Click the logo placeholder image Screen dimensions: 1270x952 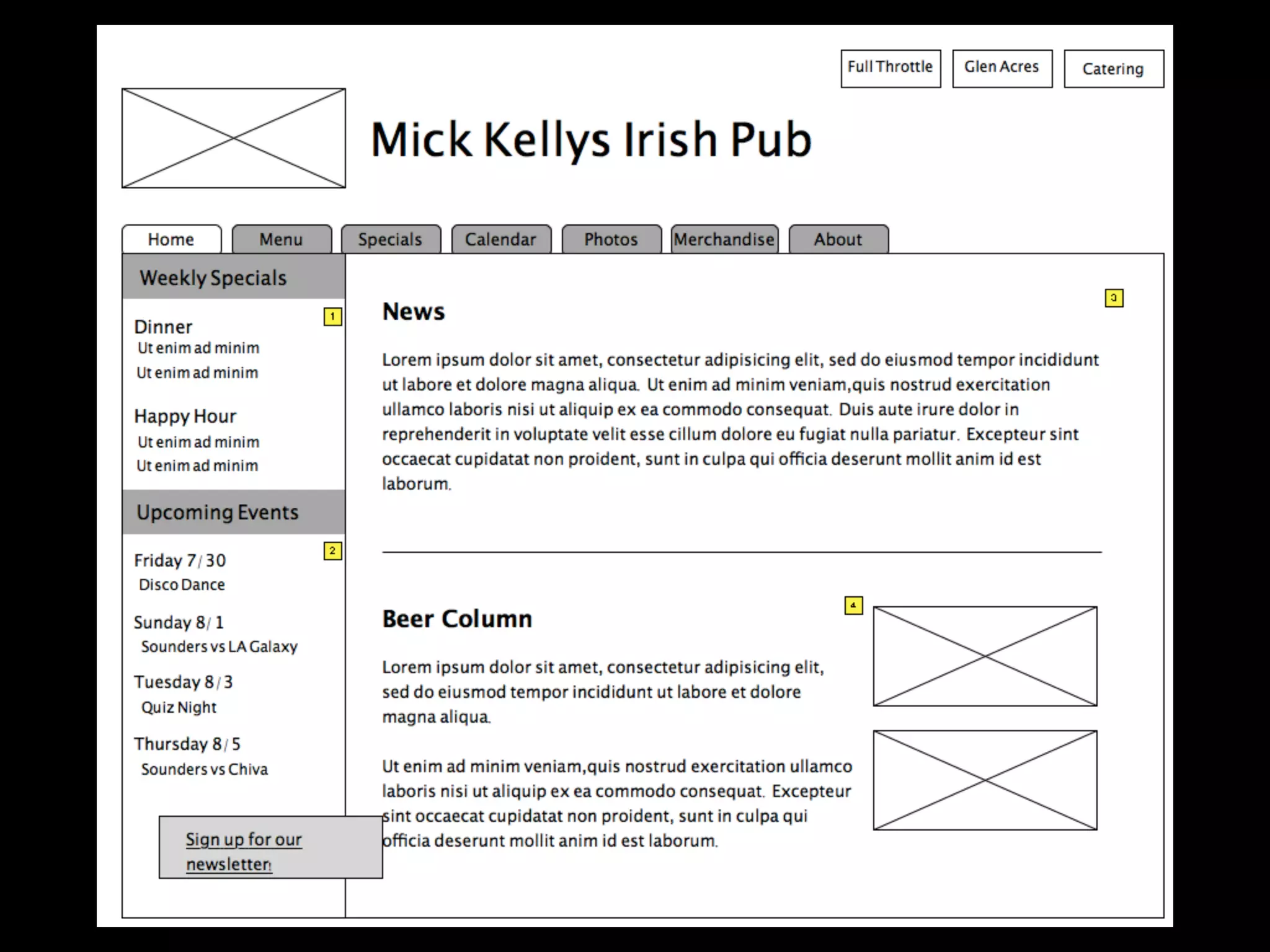234,138
